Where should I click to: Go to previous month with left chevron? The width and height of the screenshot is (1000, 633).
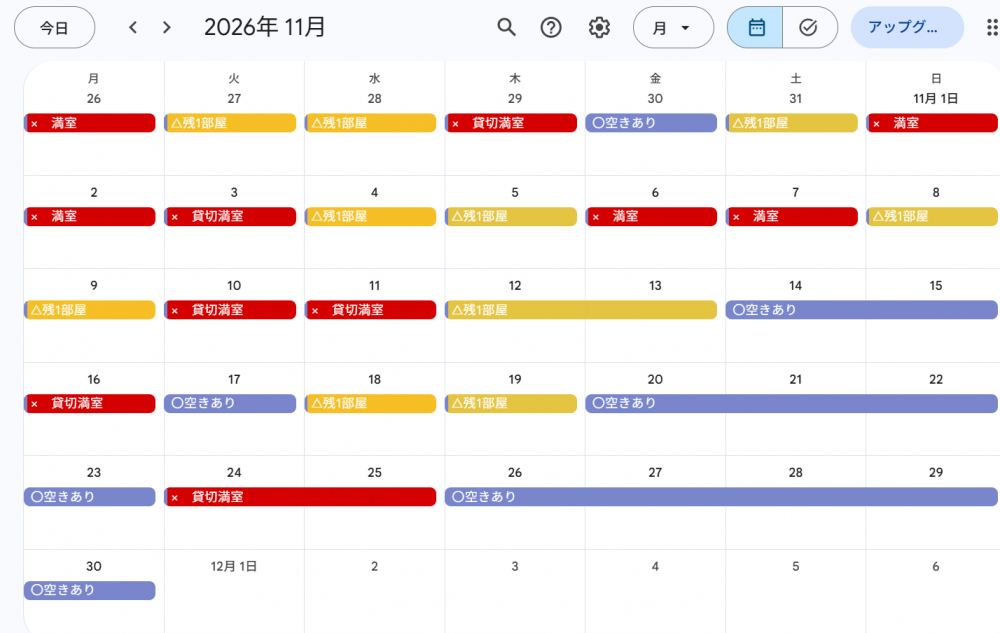point(133,27)
